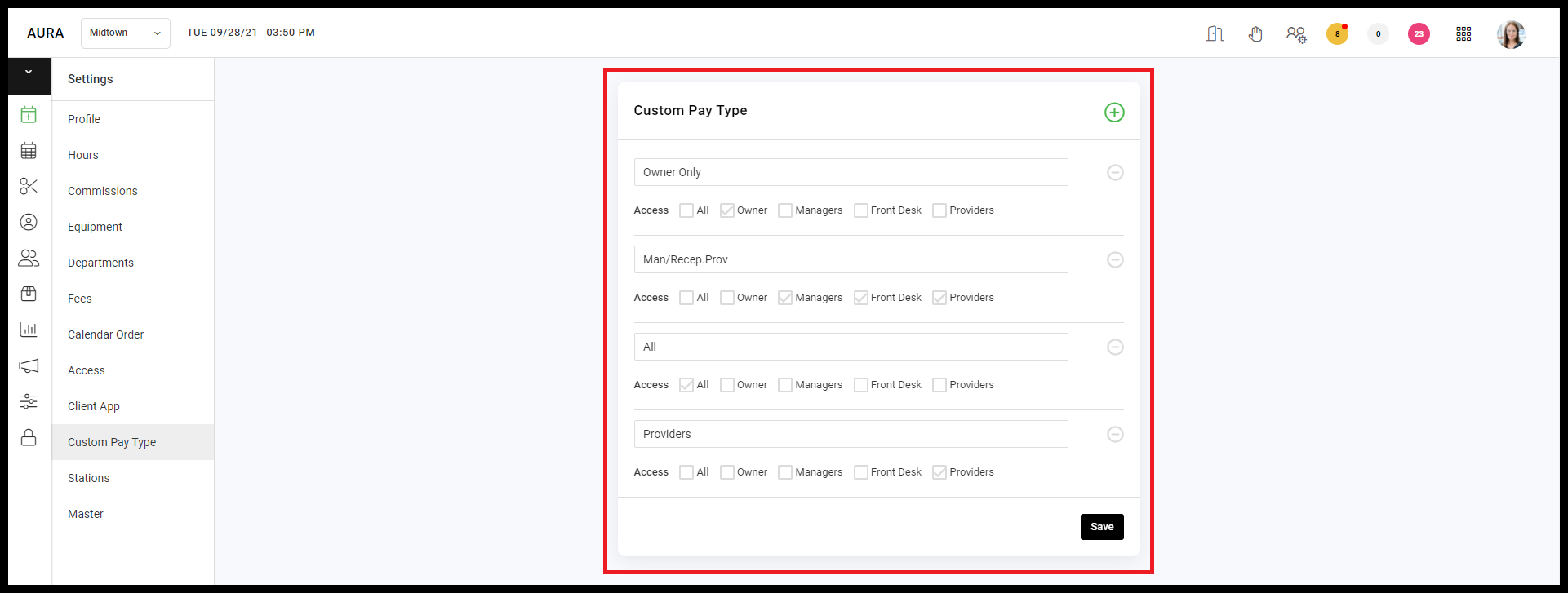The width and height of the screenshot is (1568, 593).
Task: Open the Midtown location dropdown
Action: click(x=126, y=33)
